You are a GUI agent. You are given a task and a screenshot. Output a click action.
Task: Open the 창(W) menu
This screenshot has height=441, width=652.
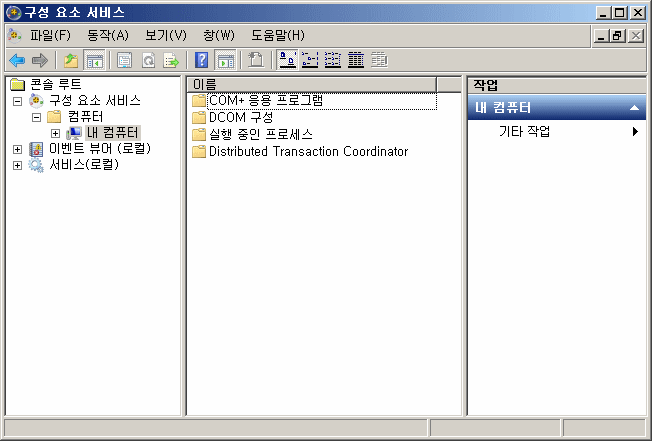(219, 36)
